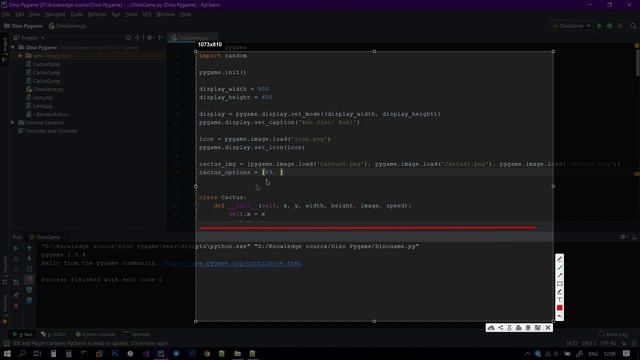Close the Lightshot capture overlay
Viewport: 640px width, 360px height.
coord(548,328)
